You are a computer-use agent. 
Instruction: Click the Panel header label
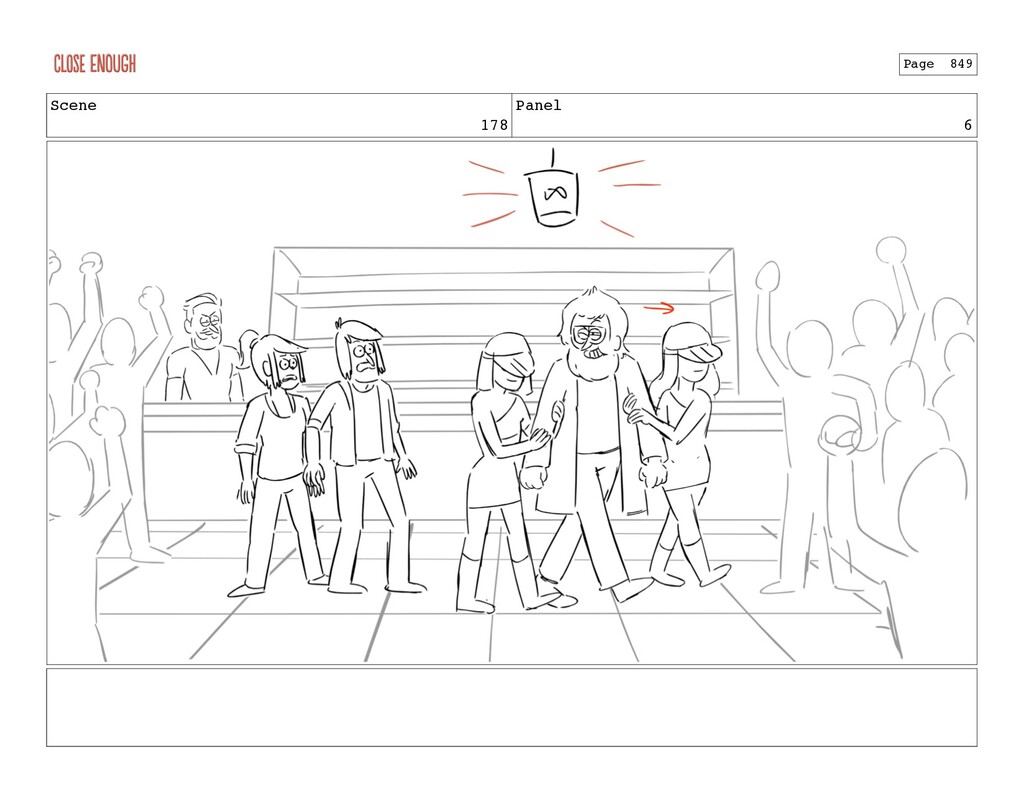pyautogui.click(x=538, y=106)
